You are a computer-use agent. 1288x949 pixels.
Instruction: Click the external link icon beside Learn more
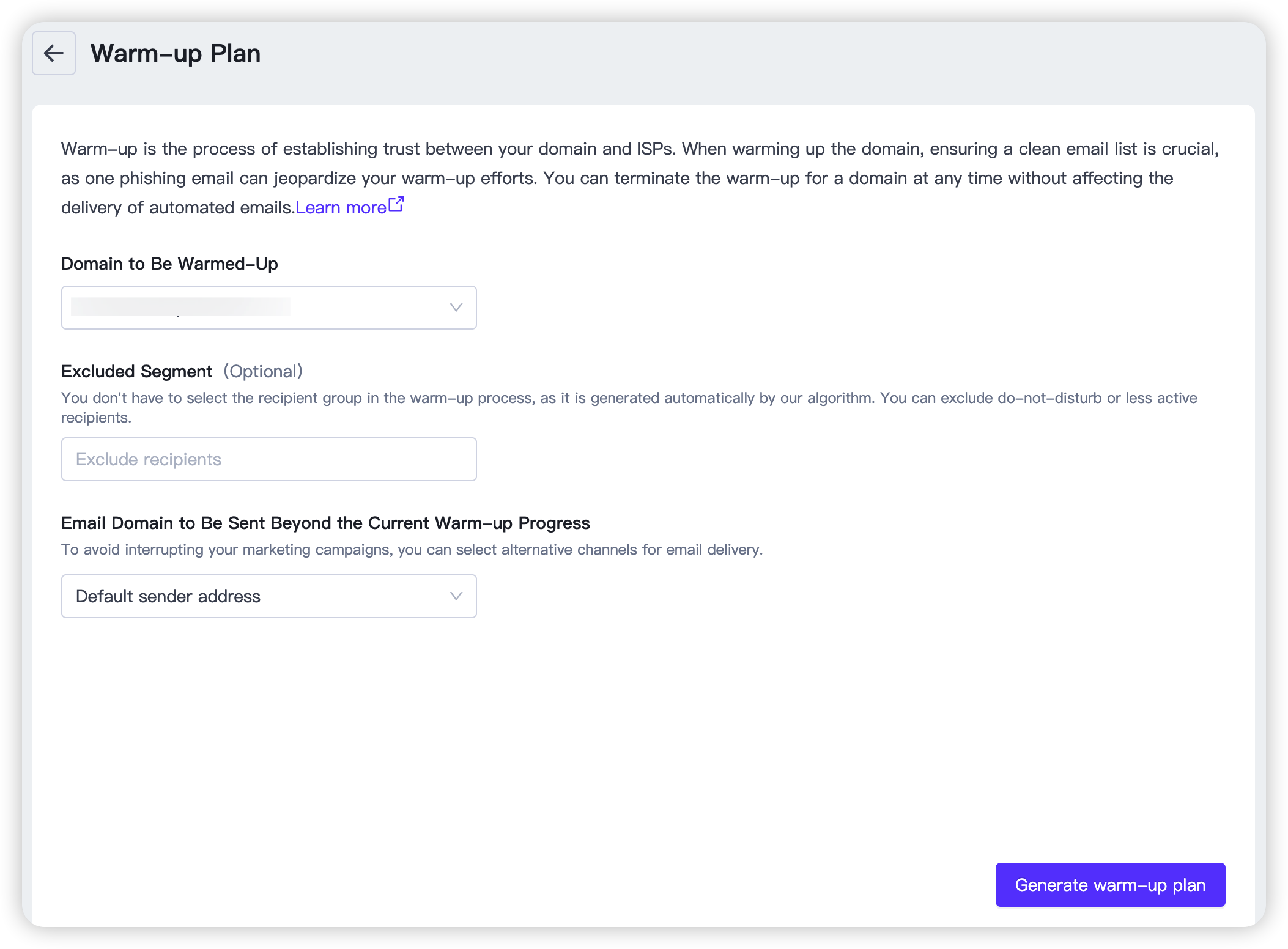396,204
